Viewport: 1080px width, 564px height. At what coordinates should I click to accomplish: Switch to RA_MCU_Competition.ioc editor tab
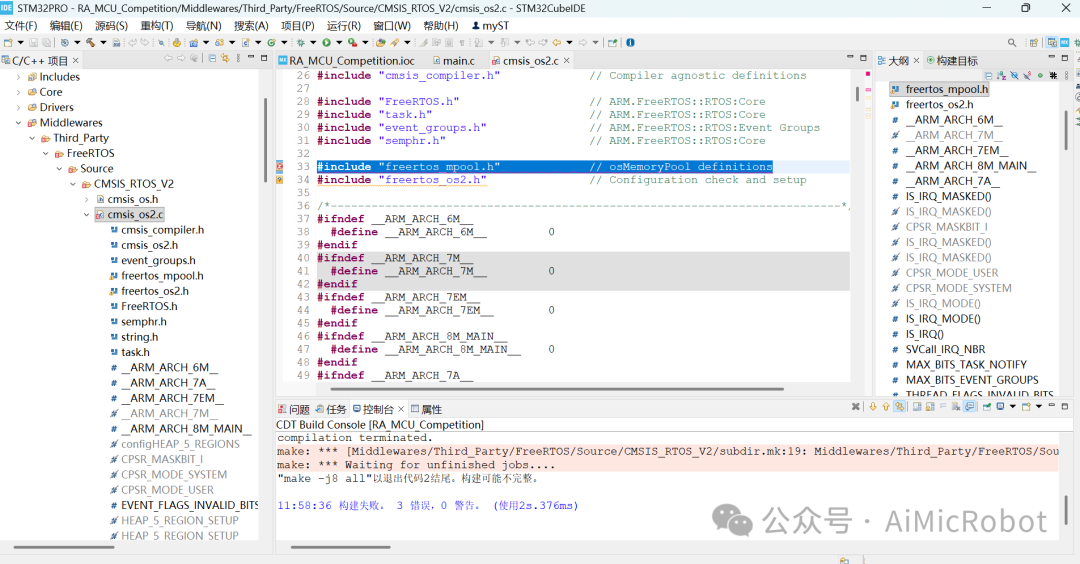[x=346, y=61]
